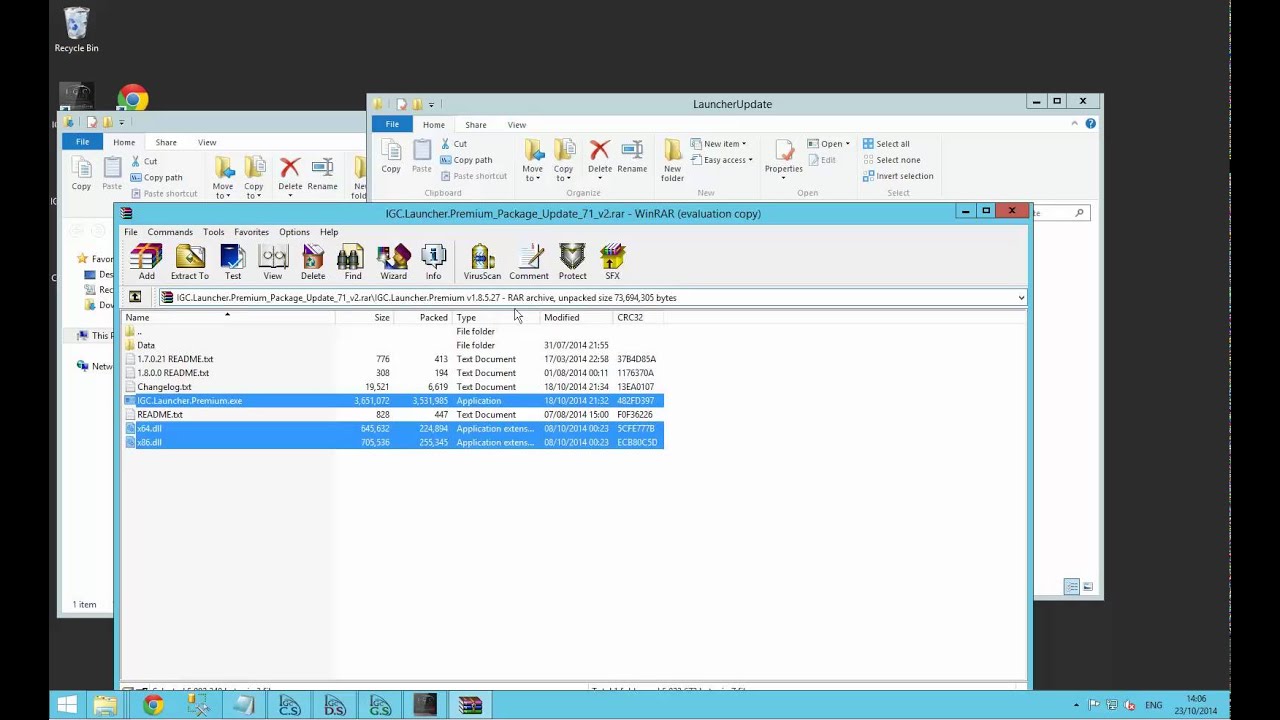This screenshot has height=720, width=1280.
Task: Select x64.dll in the archive
Action: click(x=393, y=429)
